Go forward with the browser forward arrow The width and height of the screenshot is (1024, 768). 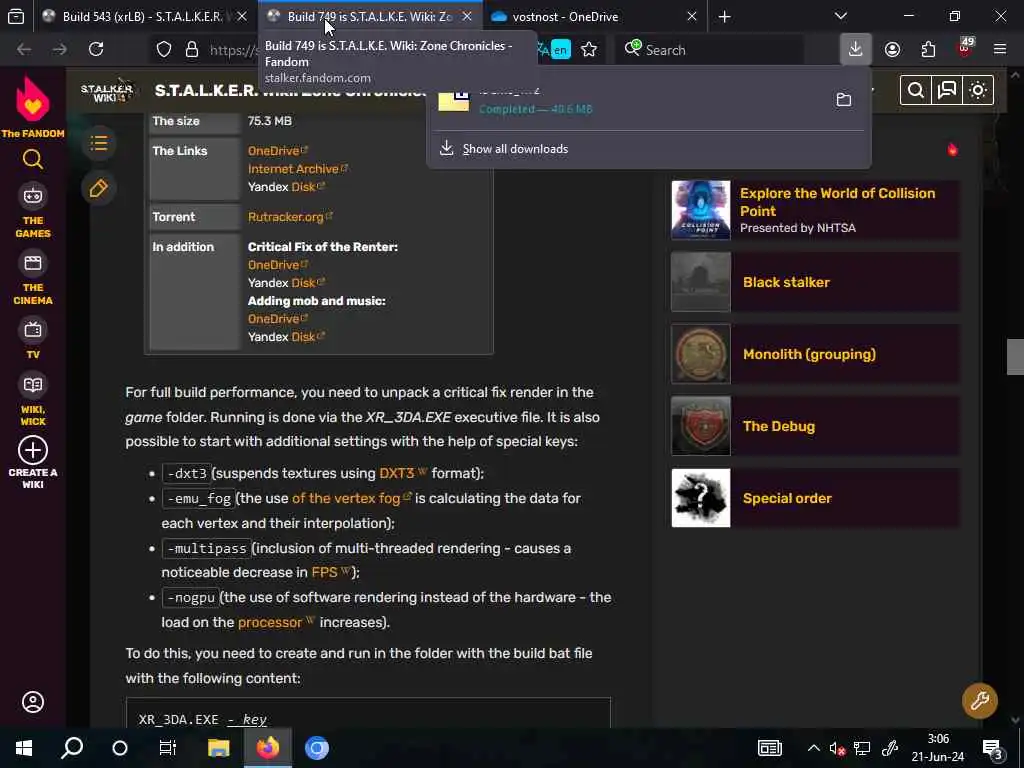(59, 49)
